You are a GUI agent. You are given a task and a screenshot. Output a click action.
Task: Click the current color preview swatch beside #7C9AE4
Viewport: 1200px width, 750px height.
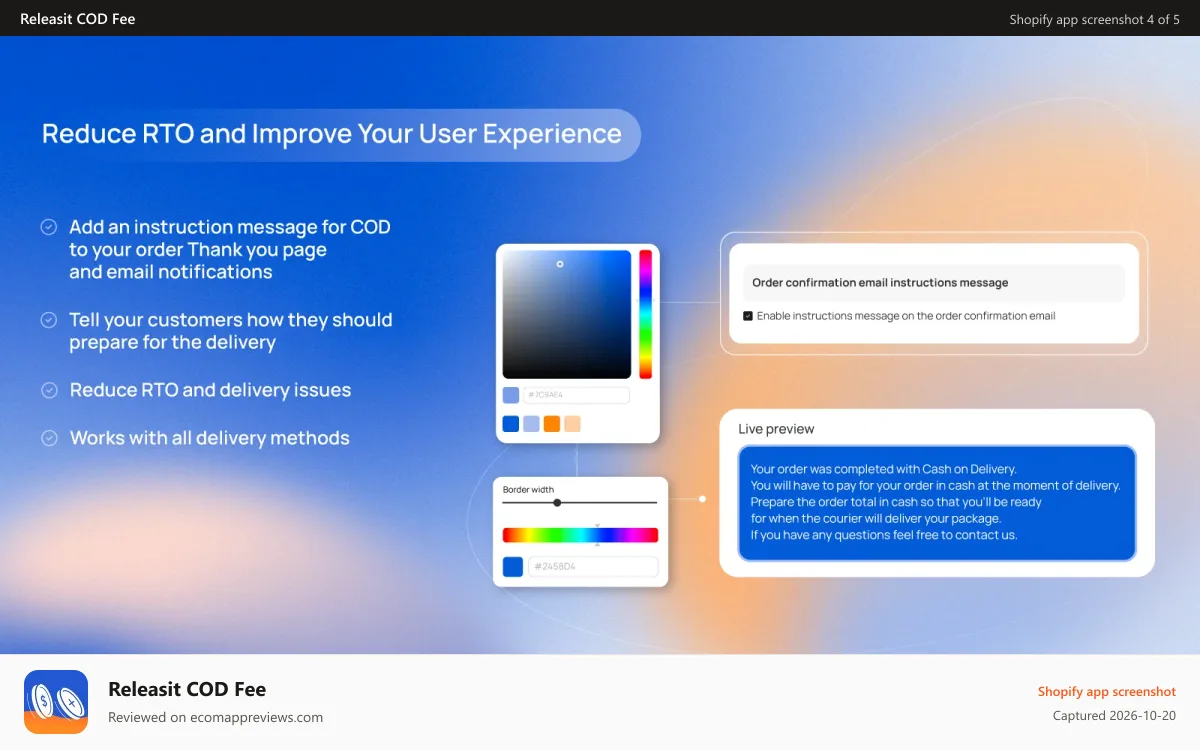511,395
